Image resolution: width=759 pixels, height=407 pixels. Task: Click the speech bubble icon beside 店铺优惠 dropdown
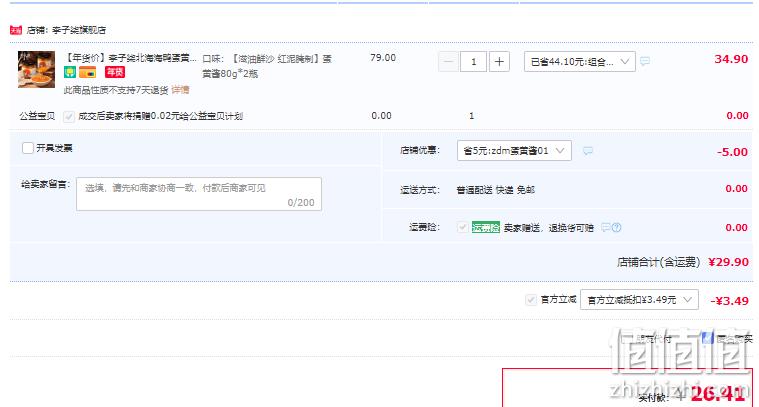[x=588, y=151]
